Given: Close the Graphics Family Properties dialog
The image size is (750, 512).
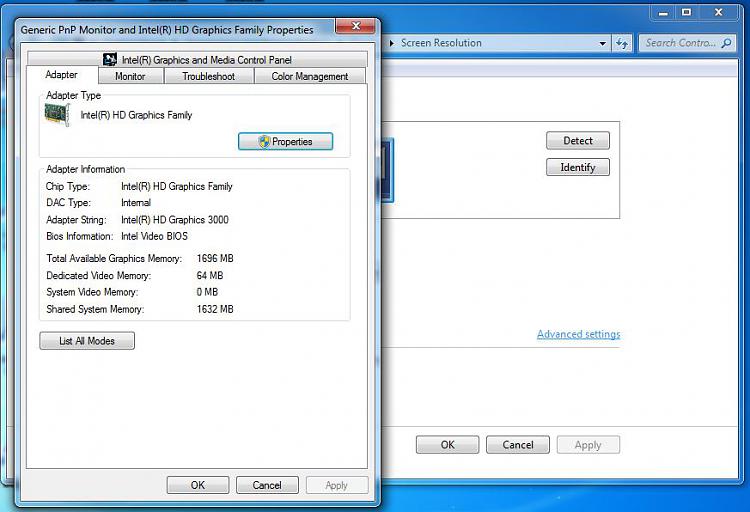Looking at the screenshot, I should (355, 26).
